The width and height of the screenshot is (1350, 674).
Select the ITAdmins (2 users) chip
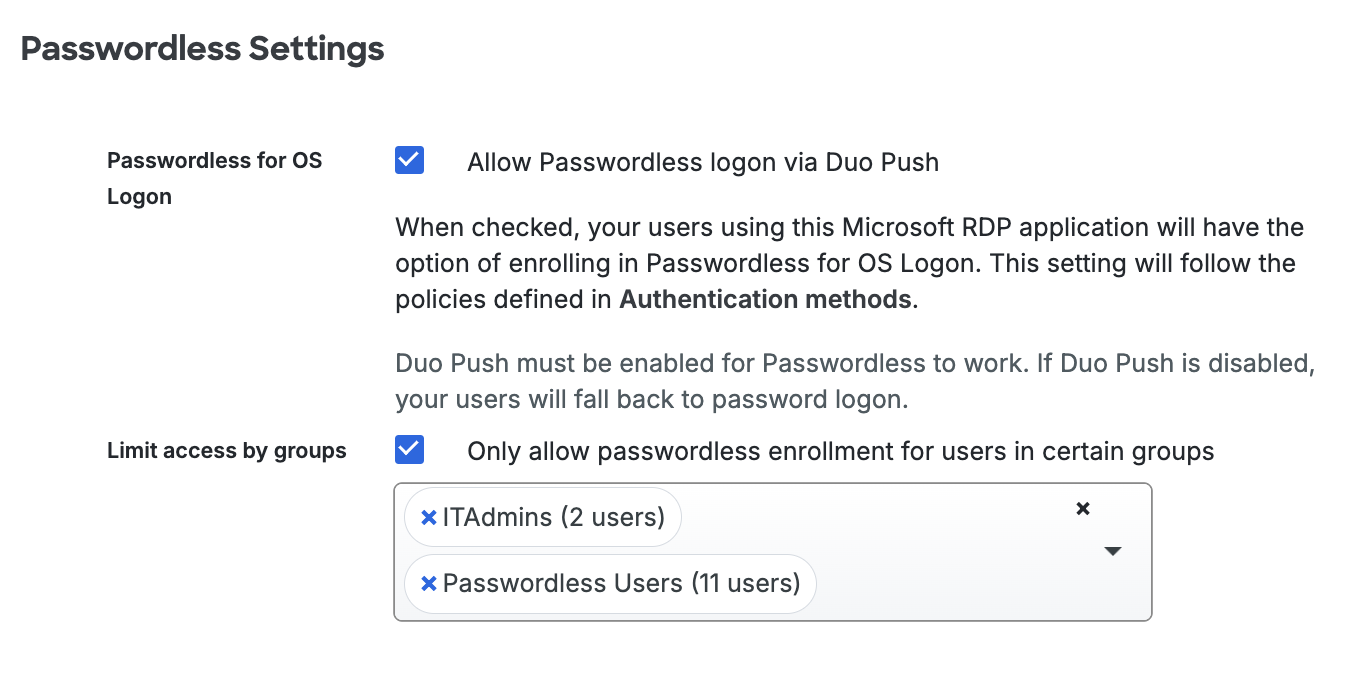point(550,516)
